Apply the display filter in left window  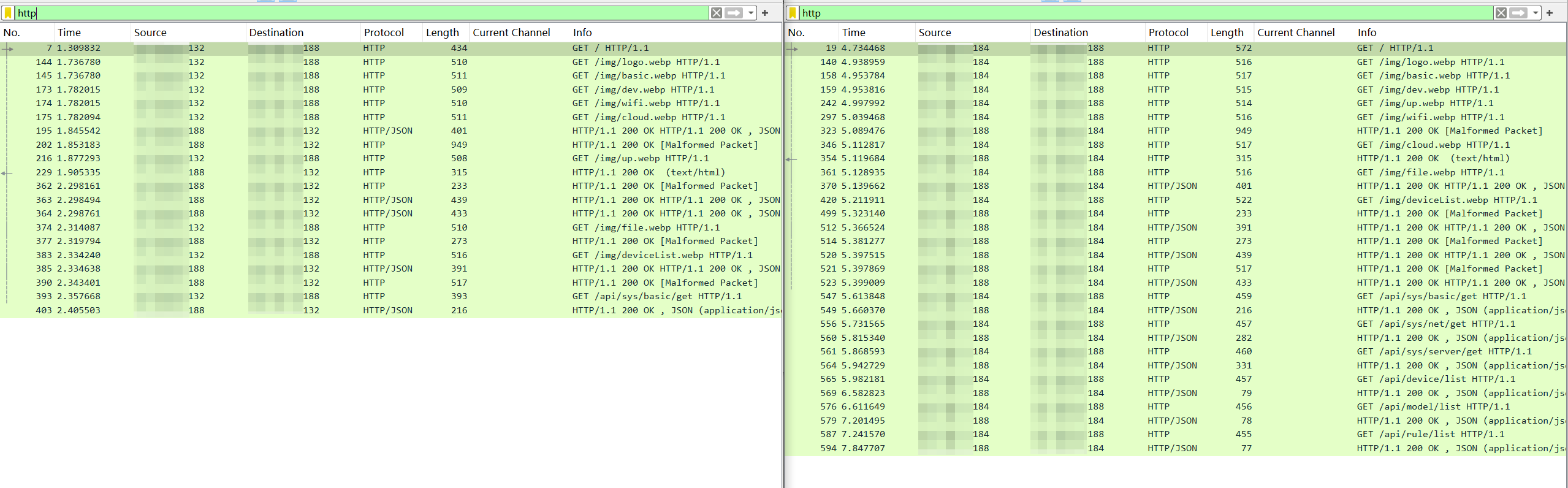734,13
